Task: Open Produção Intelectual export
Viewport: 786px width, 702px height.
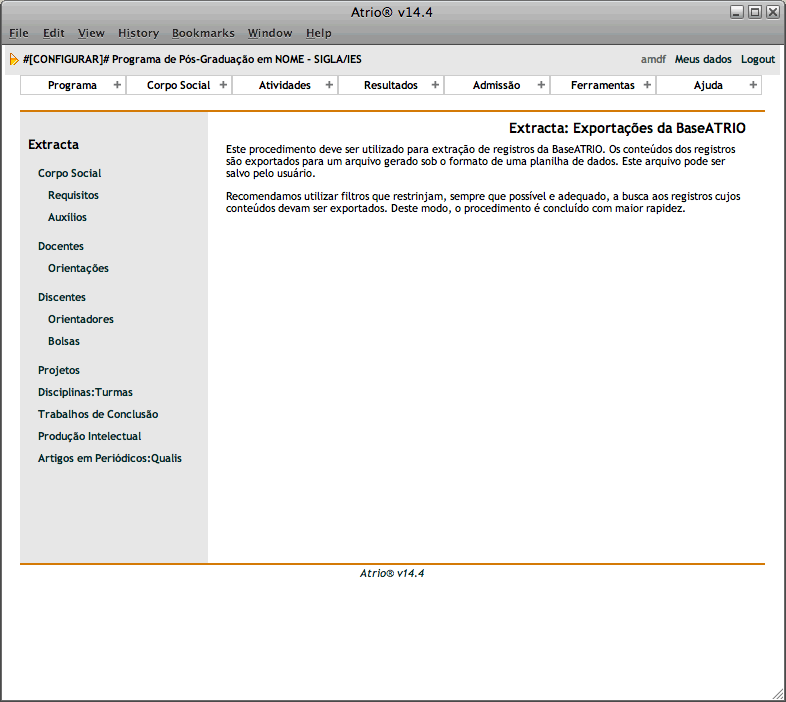Action: point(89,436)
